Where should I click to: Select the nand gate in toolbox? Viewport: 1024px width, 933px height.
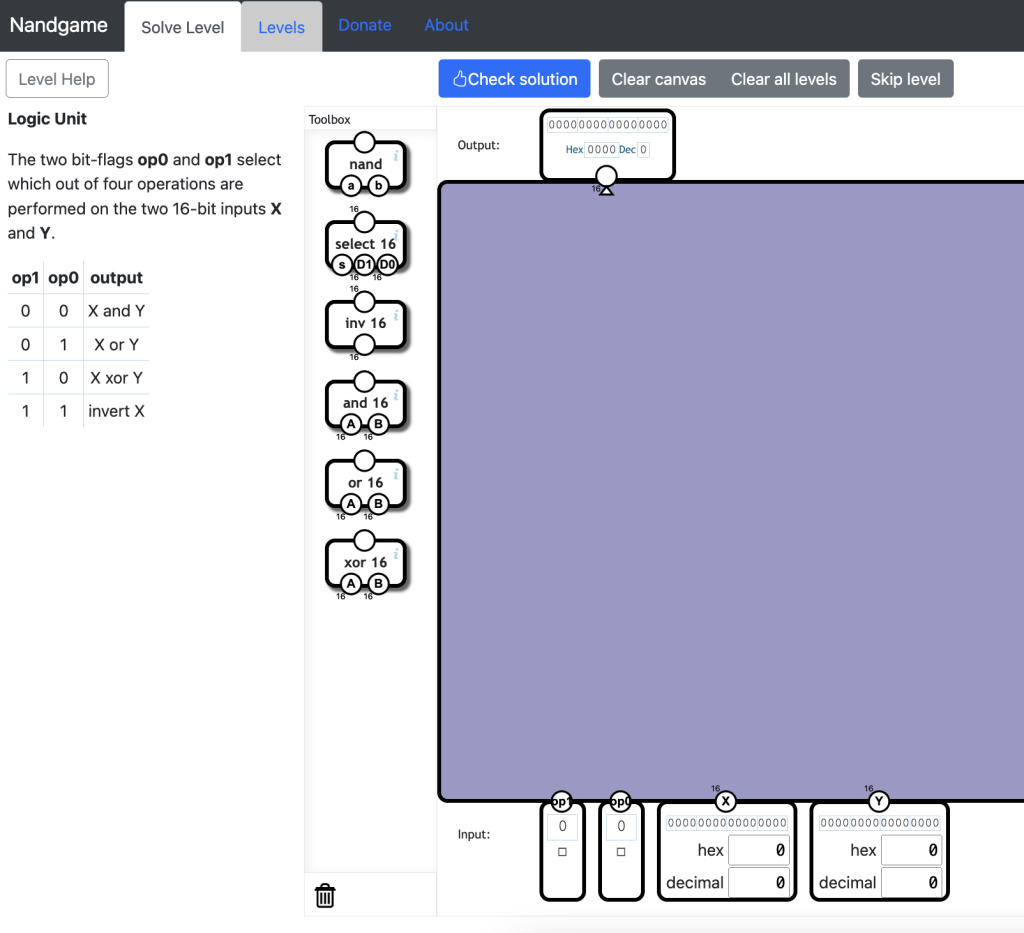(365, 164)
